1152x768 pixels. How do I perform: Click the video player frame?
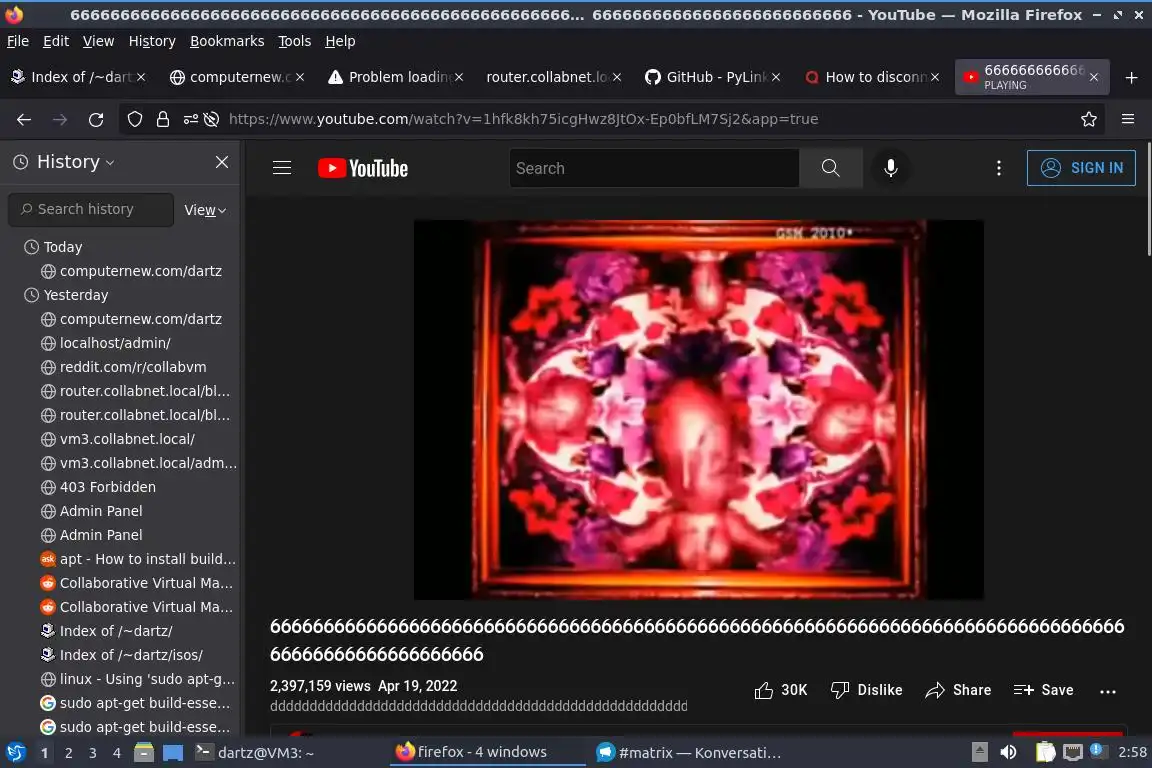[699, 409]
